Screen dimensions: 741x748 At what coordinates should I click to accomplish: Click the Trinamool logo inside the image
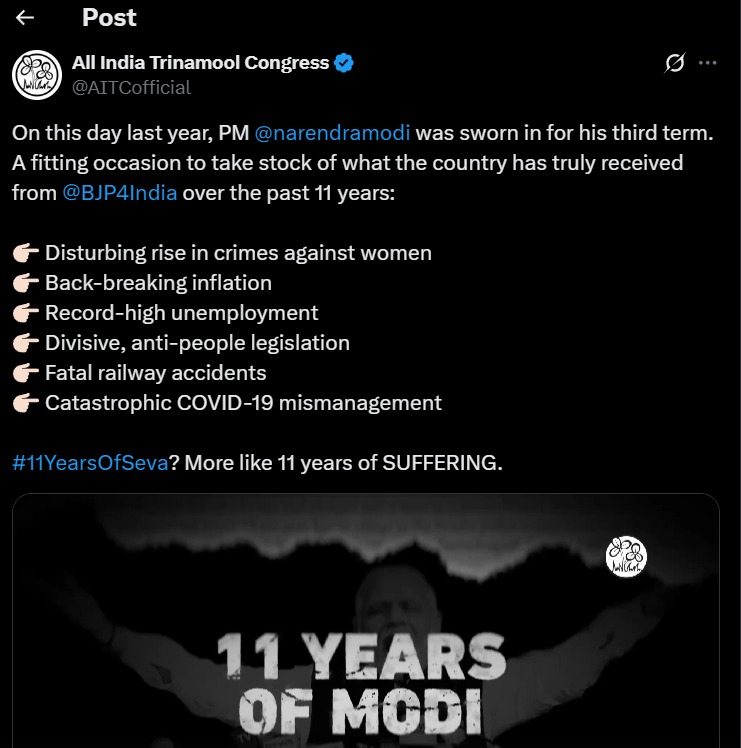pyautogui.click(x=627, y=556)
